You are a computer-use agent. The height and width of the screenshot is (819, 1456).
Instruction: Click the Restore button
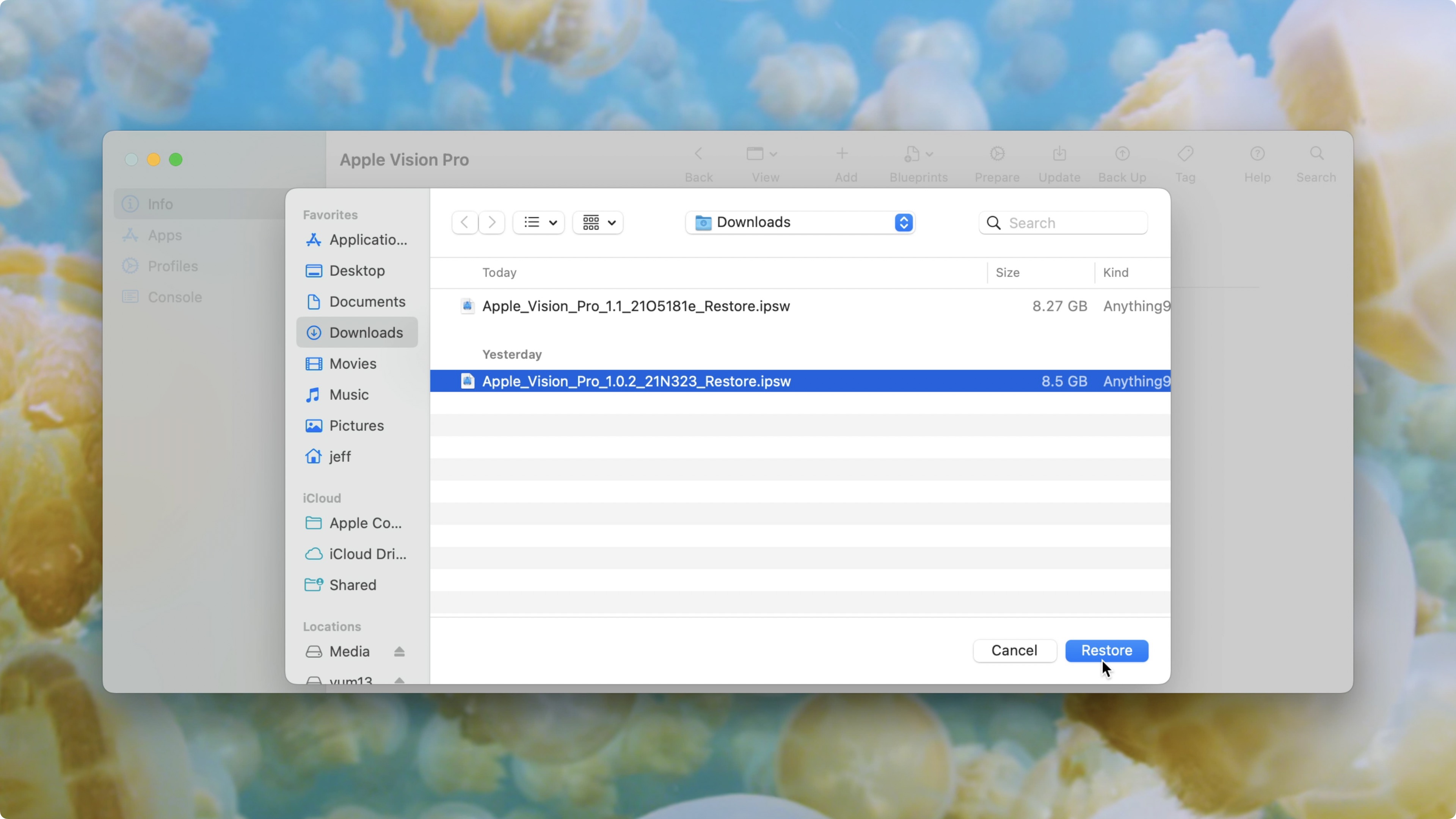[1106, 651]
